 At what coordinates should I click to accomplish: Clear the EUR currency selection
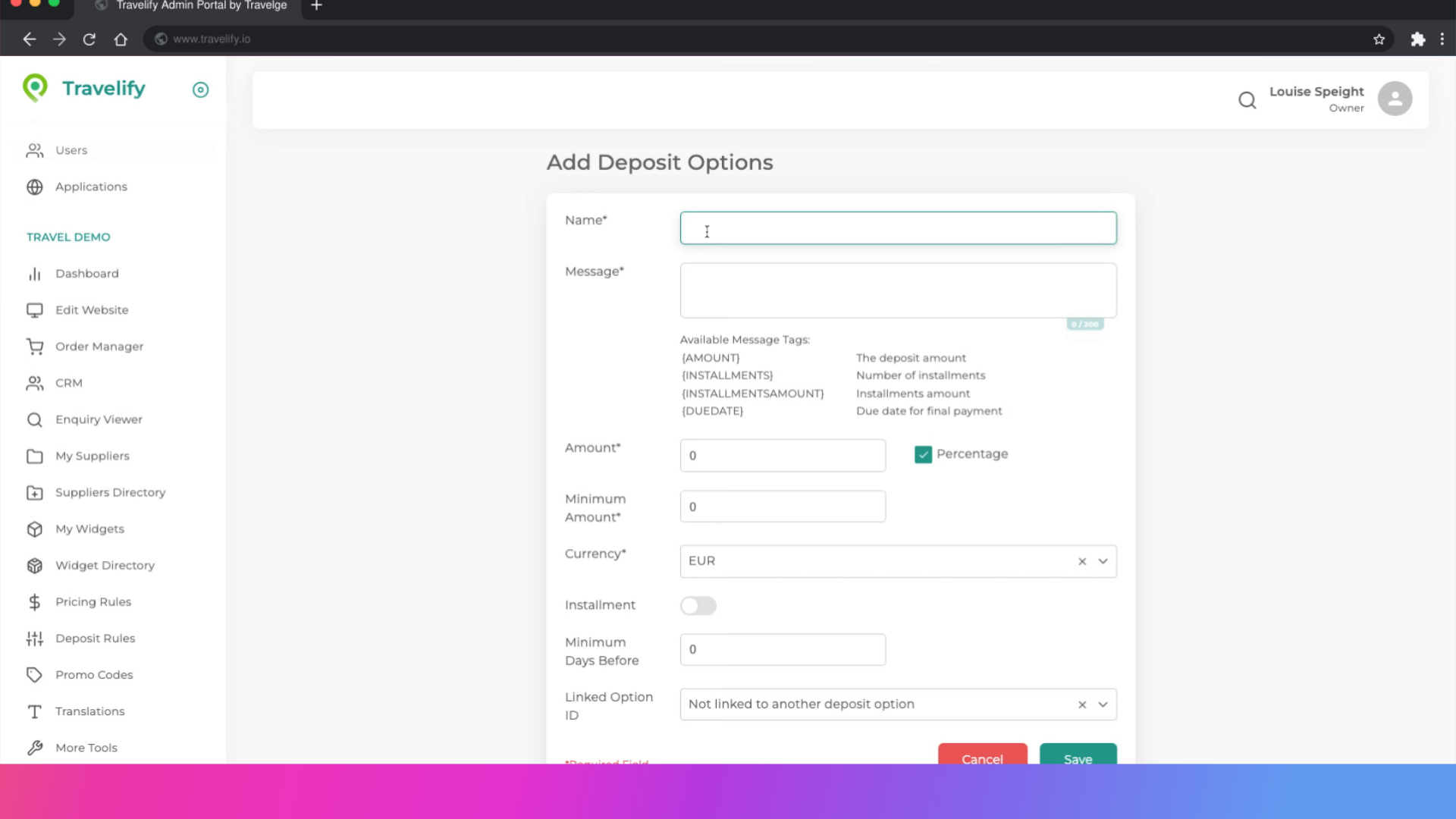(x=1081, y=561)
